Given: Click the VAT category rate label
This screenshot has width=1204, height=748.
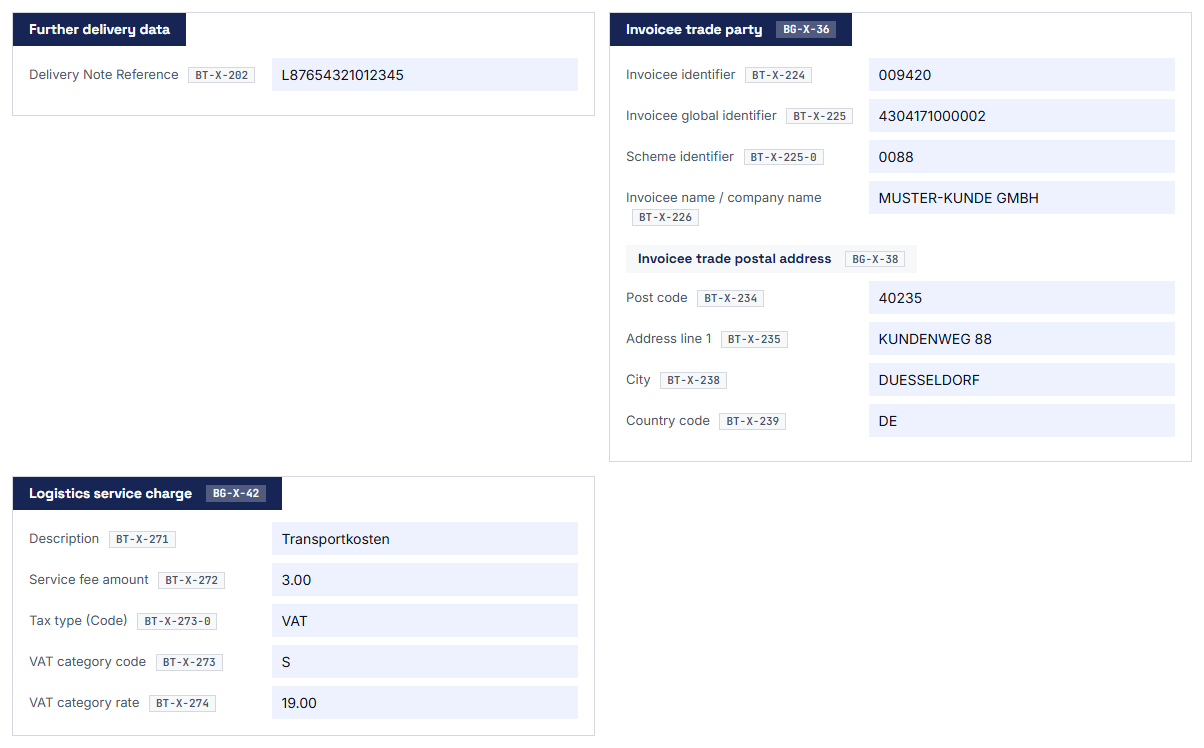Looking at the screenshot, I should click(84, 703).
